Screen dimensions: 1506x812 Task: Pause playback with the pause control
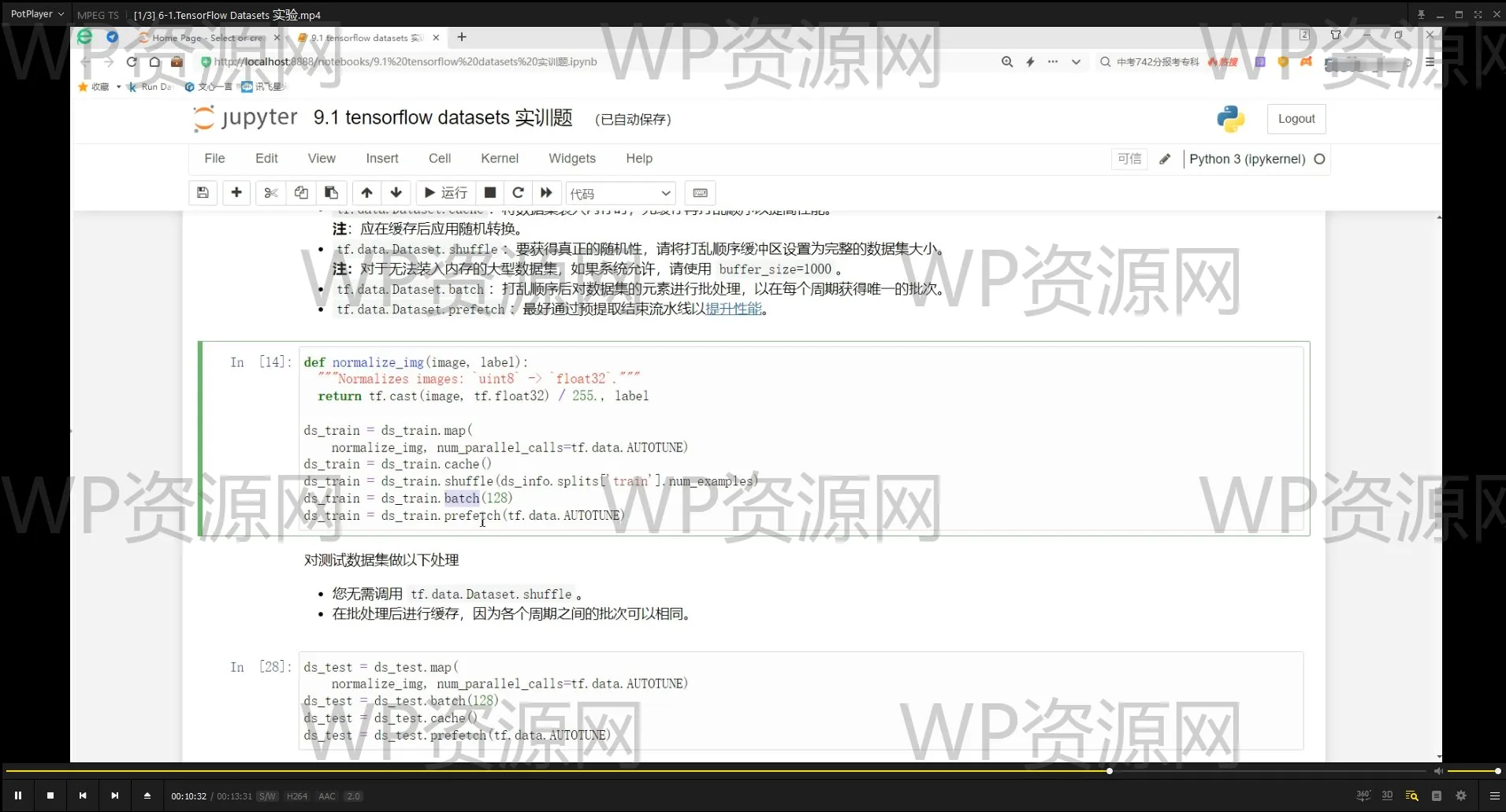17,795
